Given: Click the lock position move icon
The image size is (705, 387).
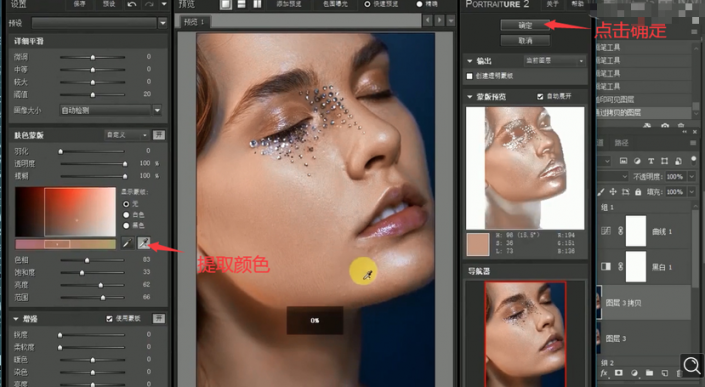Looking at the screenshot, I should point(613,192).
